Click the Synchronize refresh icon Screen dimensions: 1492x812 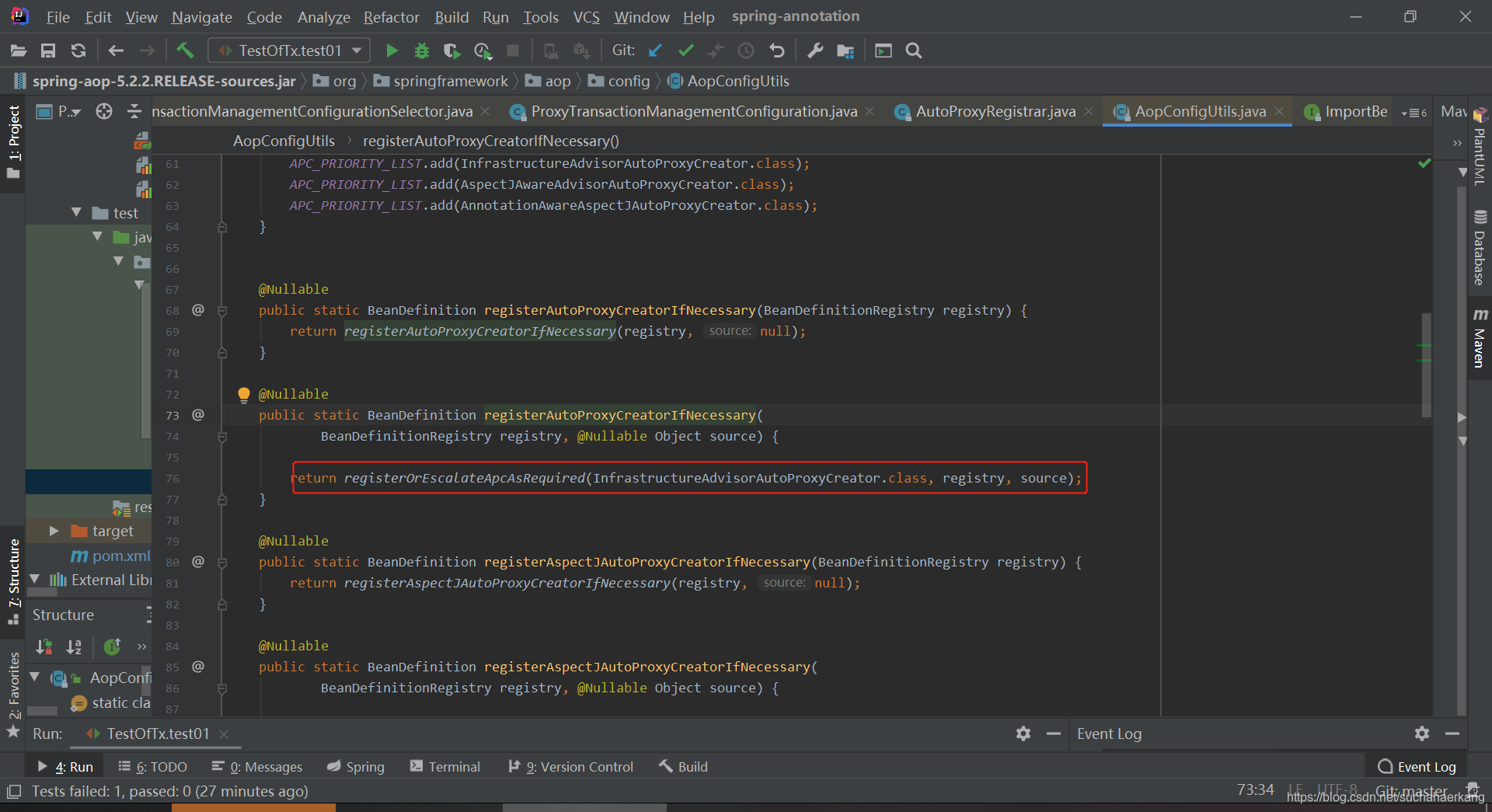click(x=78, y=51)
